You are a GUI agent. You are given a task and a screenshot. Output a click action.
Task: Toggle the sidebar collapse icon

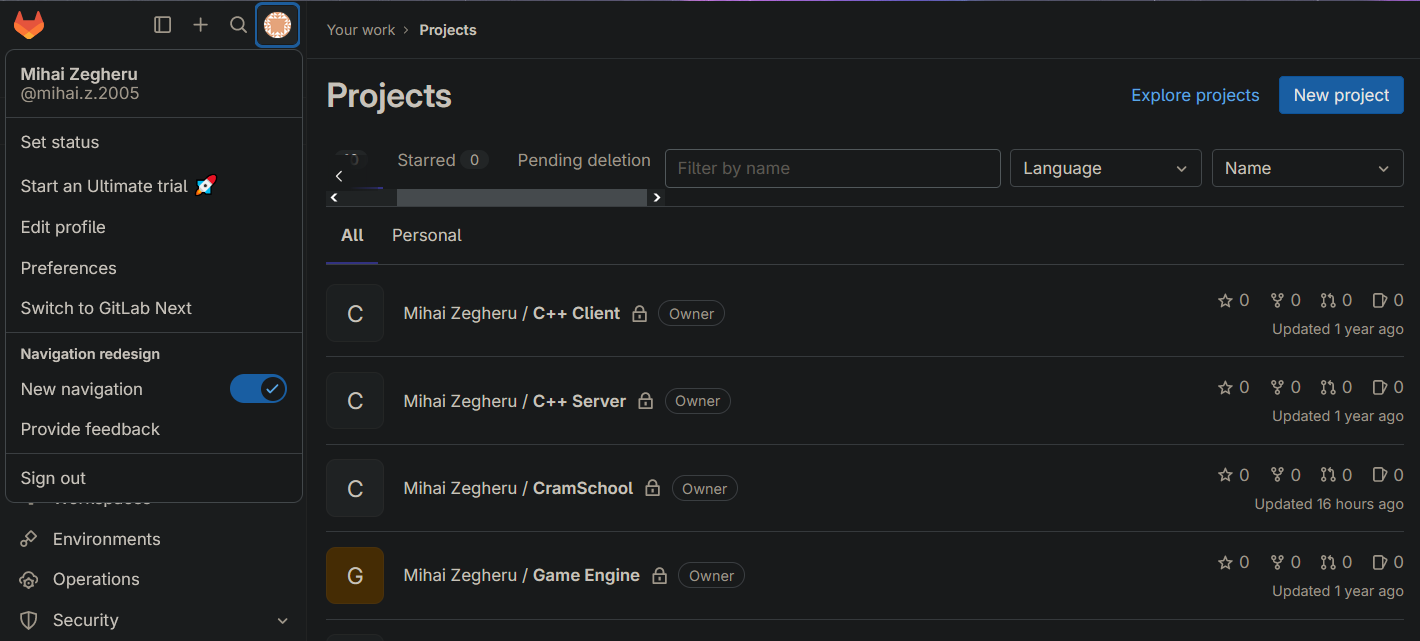pos(163,25)
